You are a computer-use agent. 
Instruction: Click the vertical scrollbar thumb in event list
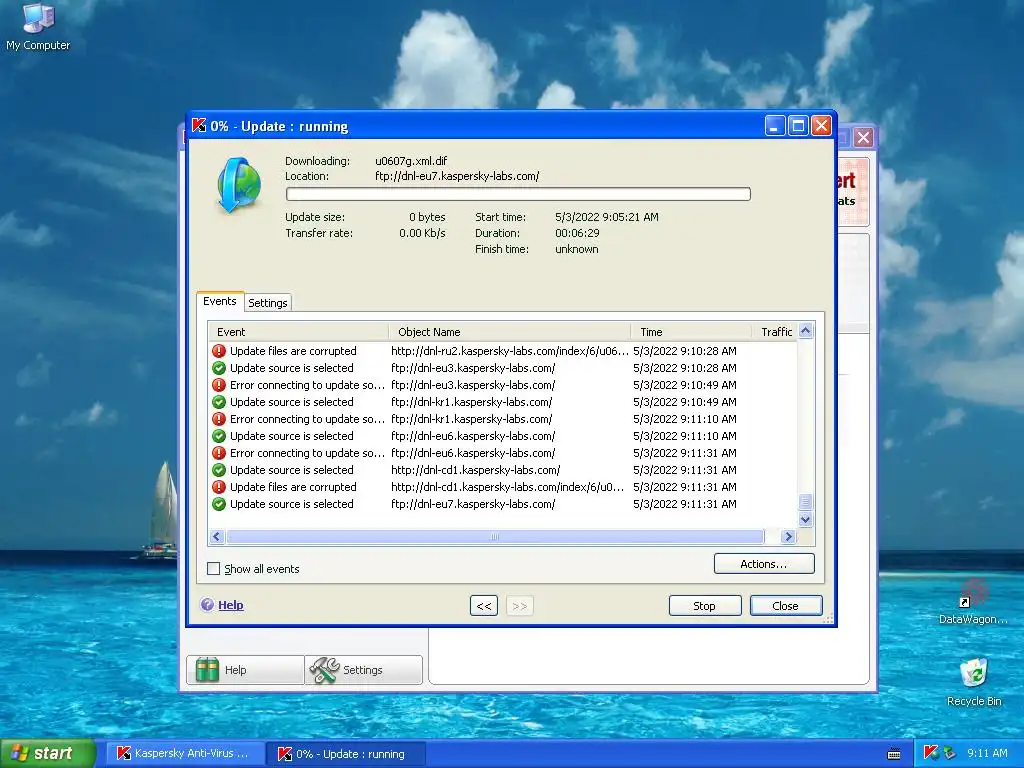pyautogui.click(x=806, y=502)
